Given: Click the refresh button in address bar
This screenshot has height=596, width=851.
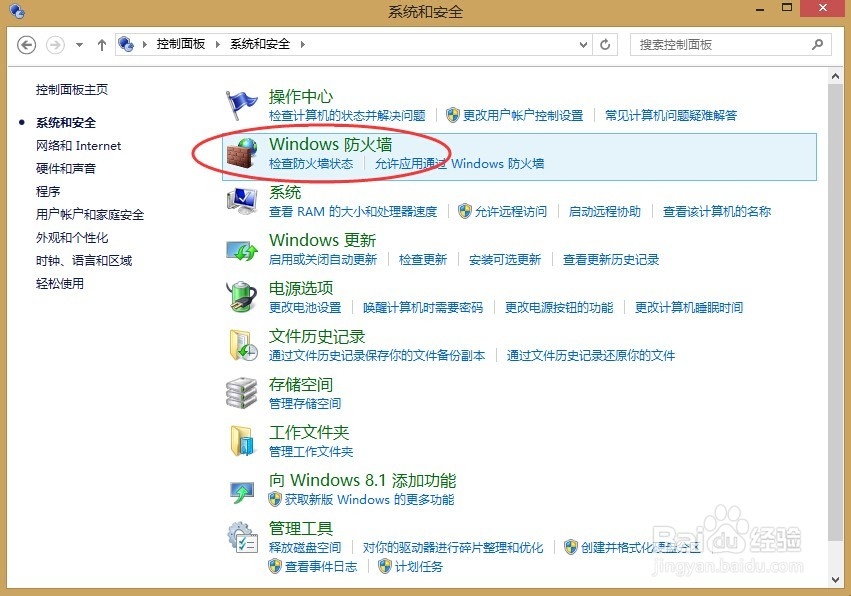Looking at the screenshot, I should 605,45.
